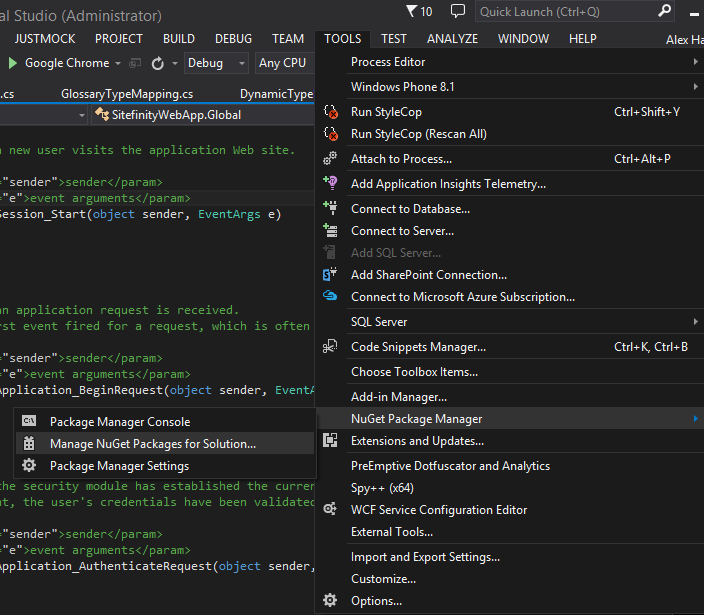Choose Choose Toolbox Items menu item
Screen dimensions: 704x615
(x=510, y=372)
